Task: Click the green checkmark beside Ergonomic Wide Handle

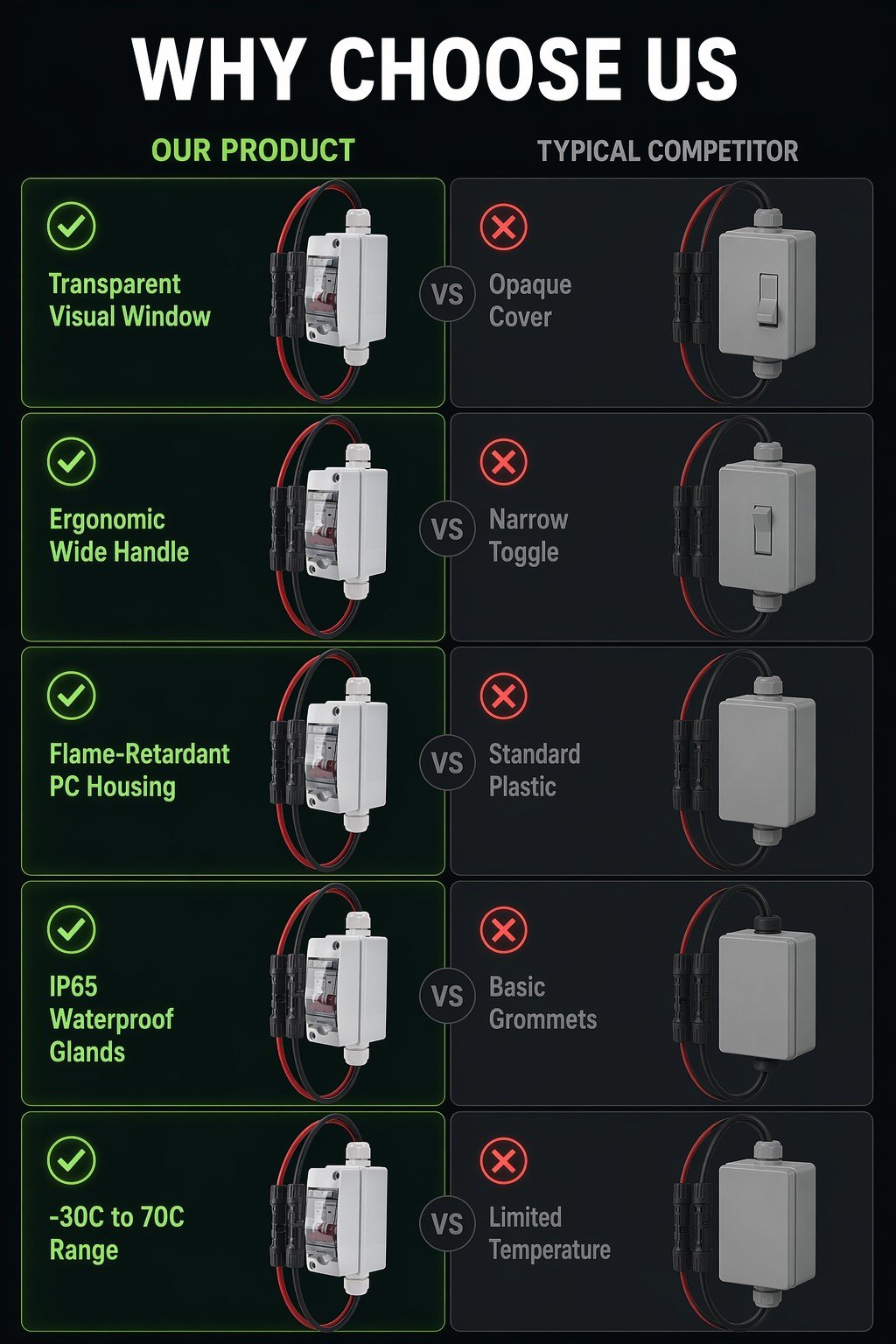Action: coord(71,461)
